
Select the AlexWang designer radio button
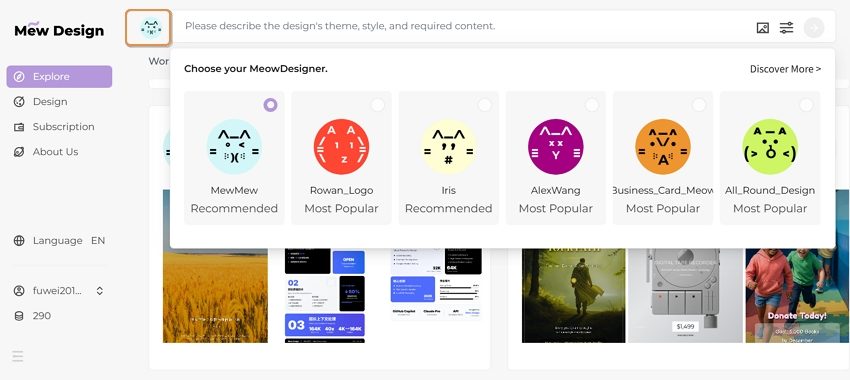[592, 105]
